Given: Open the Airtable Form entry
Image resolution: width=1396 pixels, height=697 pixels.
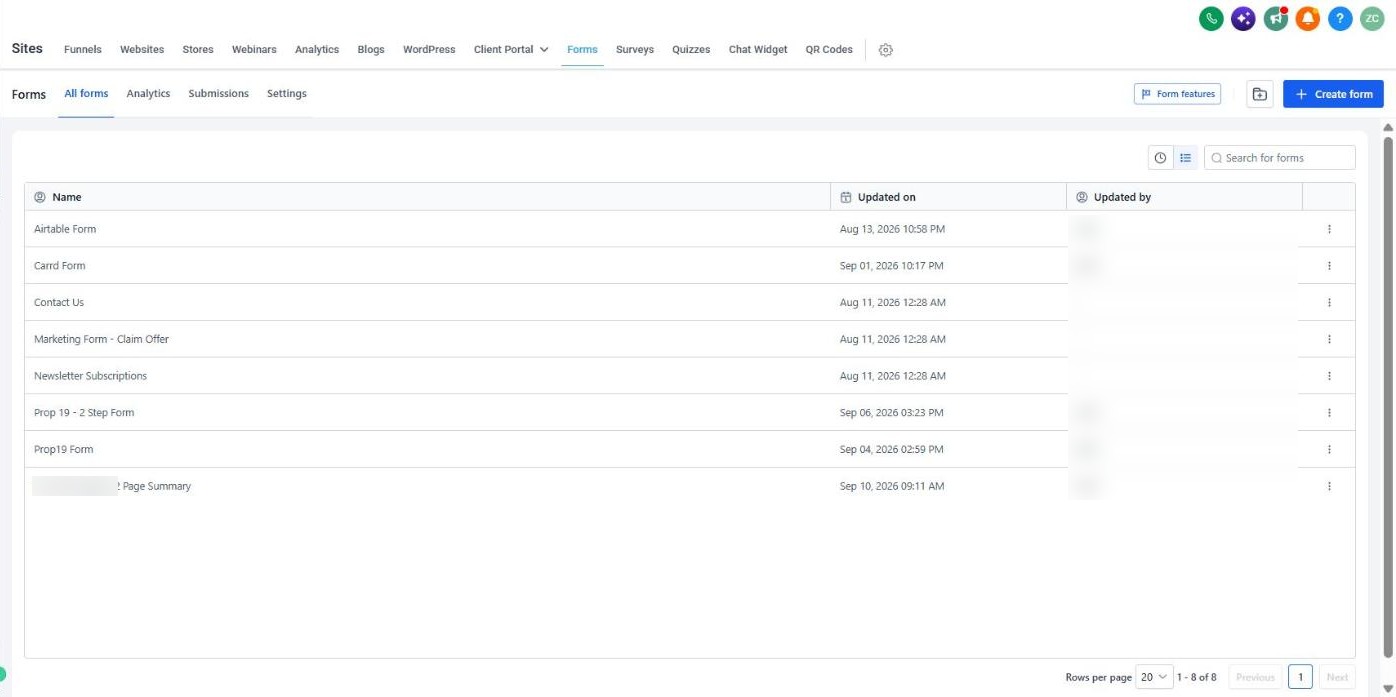Looking at the screenshot, I should 65,229.
